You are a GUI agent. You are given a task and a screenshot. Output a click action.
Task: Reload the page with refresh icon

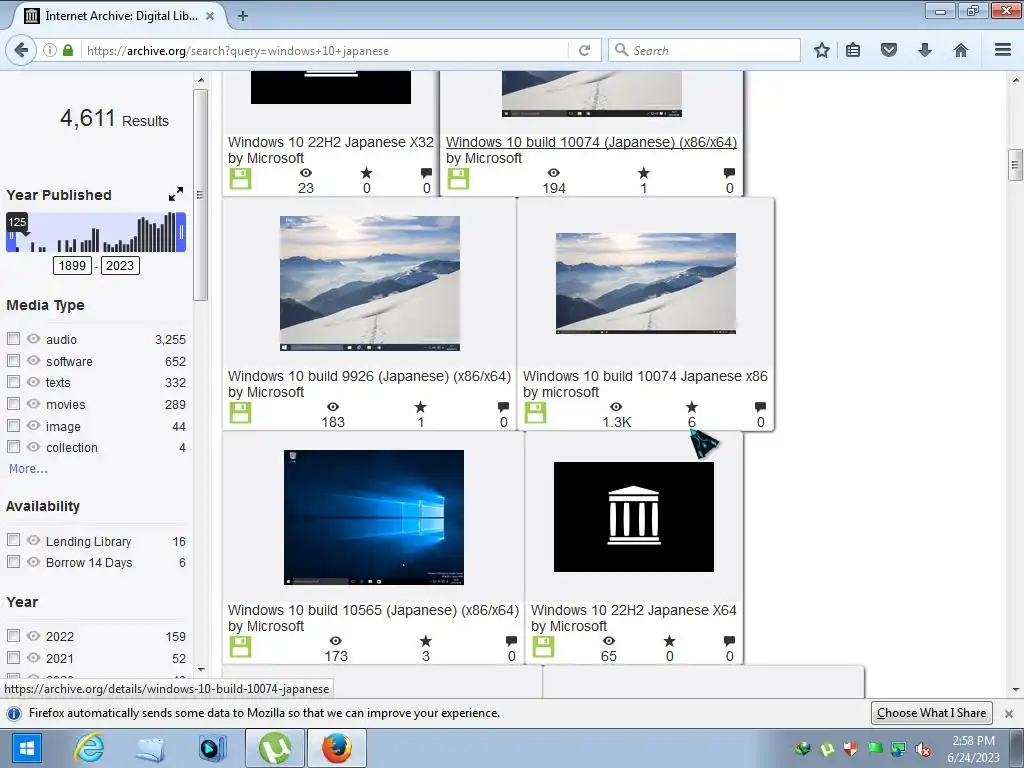pyautogui.click(x=584, y=50)
